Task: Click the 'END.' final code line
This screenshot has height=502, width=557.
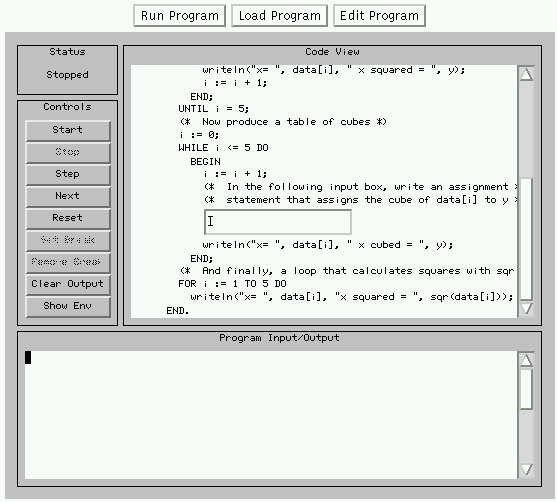Action: tap(178, 311)
